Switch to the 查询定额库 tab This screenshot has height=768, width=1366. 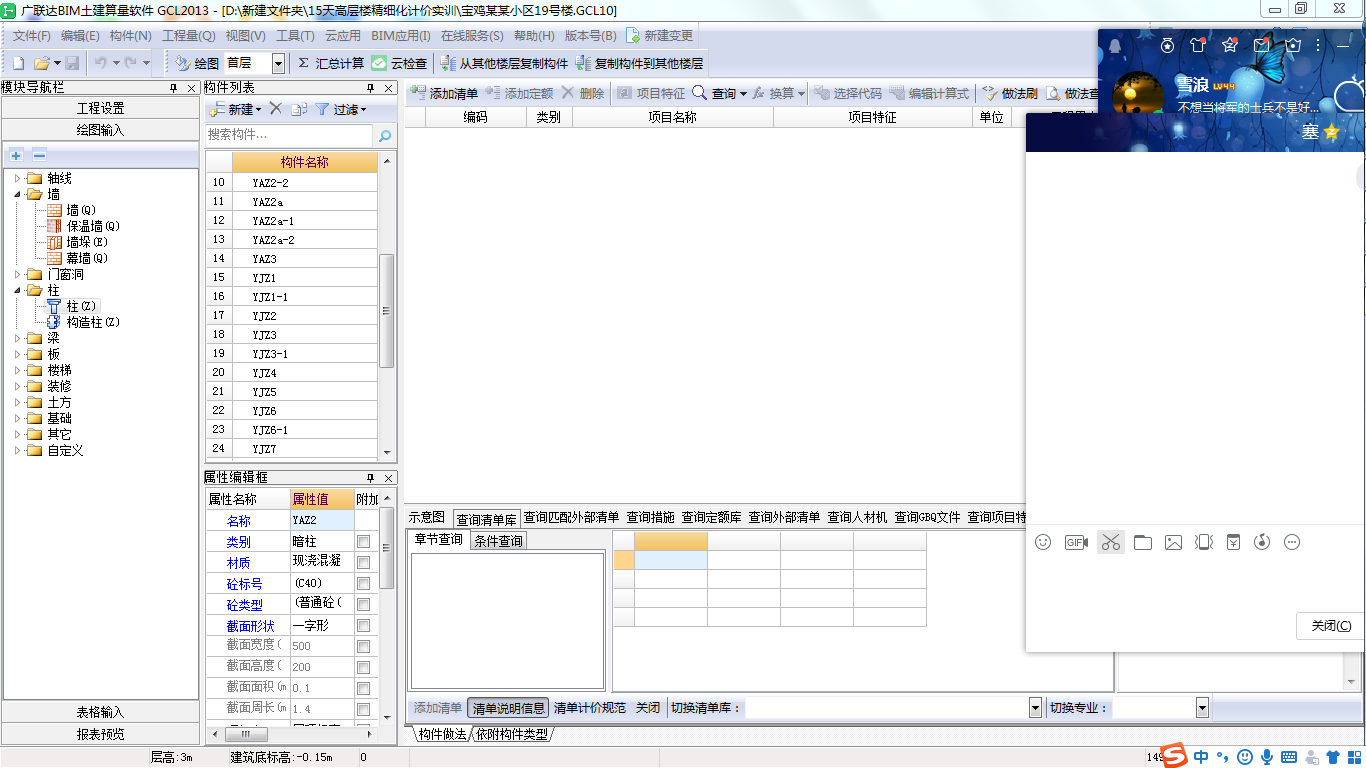pos(711,517)
